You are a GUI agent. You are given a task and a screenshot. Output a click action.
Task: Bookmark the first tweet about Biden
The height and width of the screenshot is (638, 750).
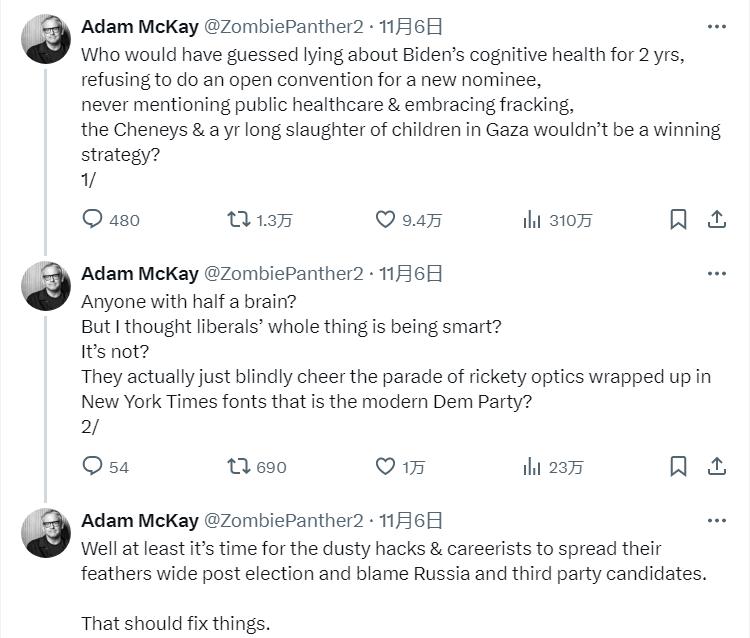[x=678, y=220]
